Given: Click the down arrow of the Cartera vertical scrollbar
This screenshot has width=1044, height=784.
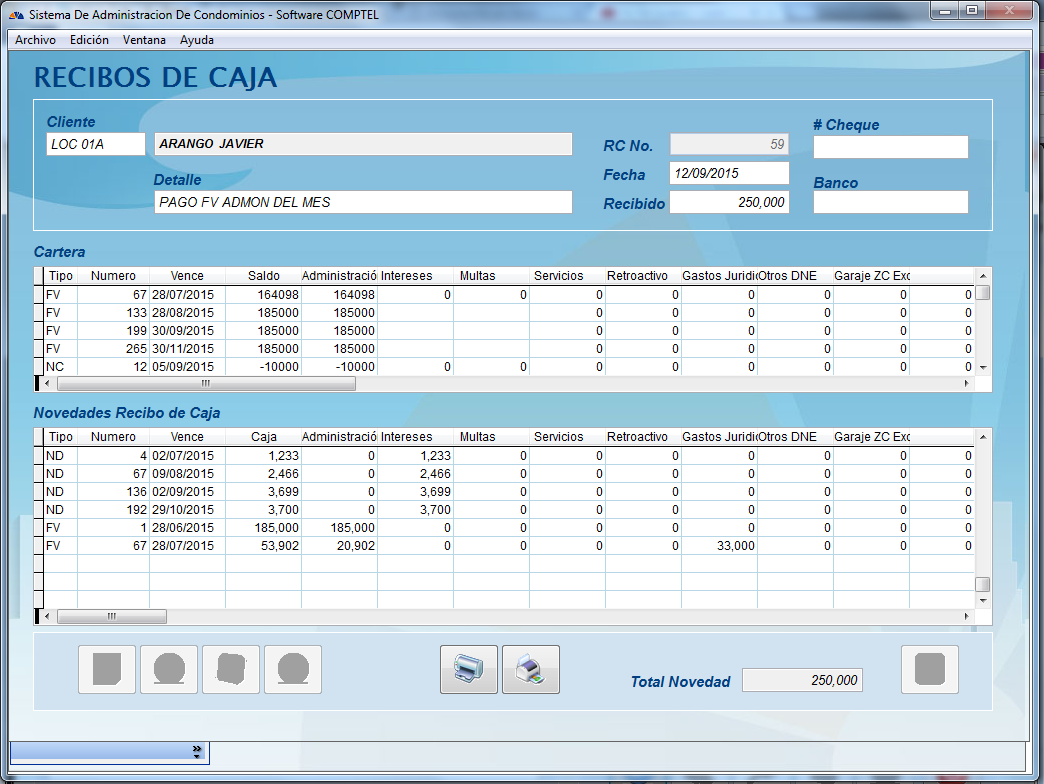Looking at the screenshot, I should pos(983,367).
